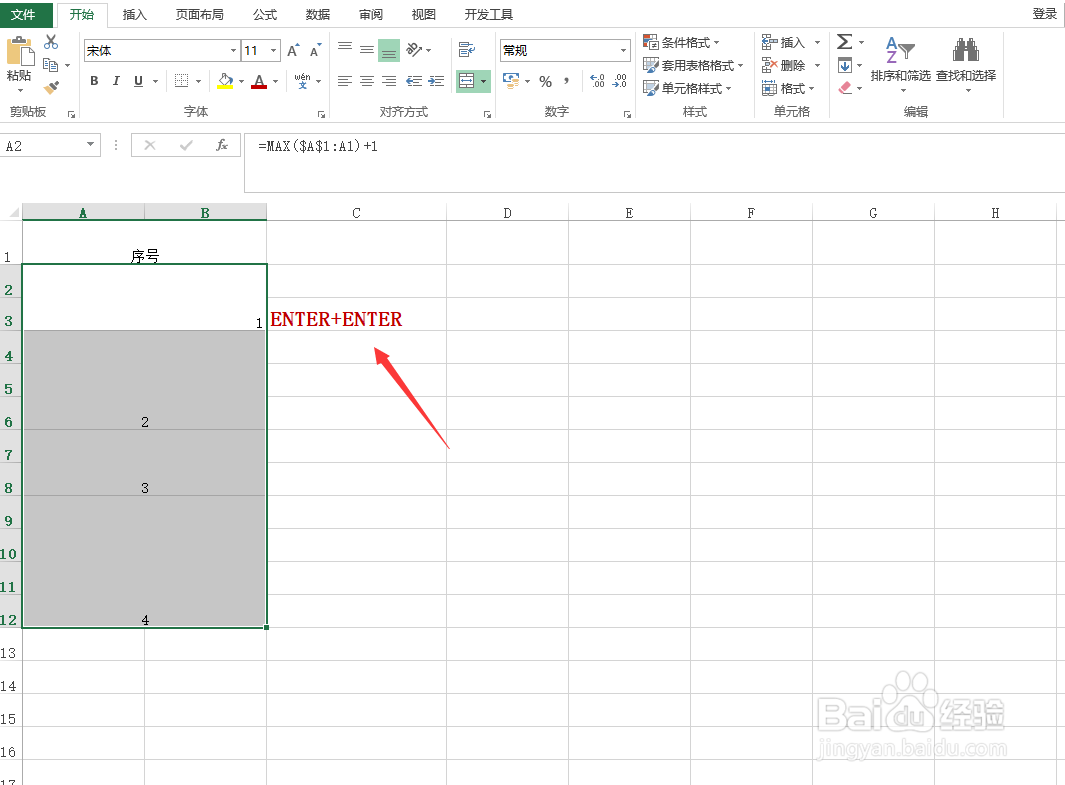Open the font name dropdown (宋体)
Screen dimensions: 1065x785
click(x=233, y=50)
